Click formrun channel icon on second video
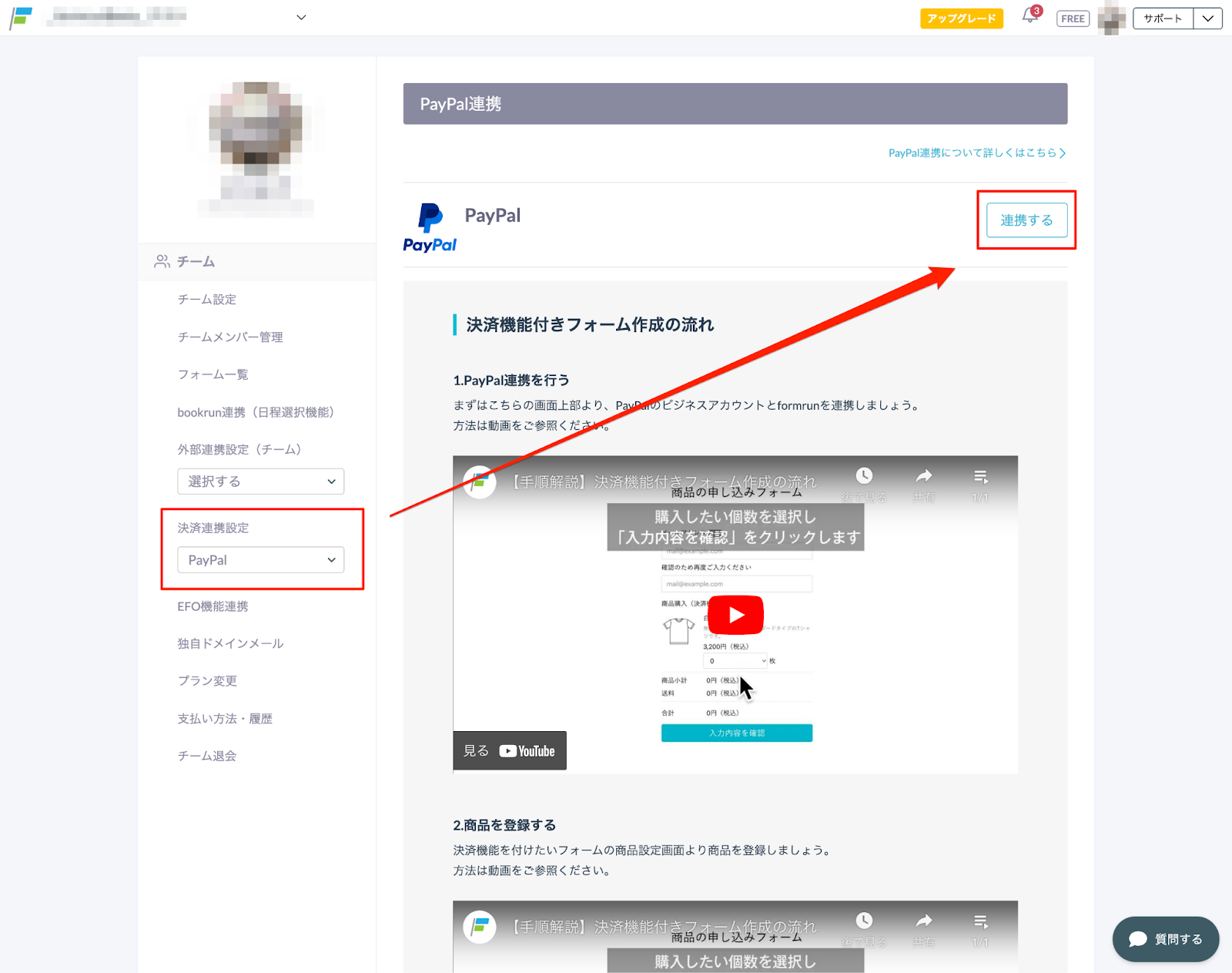 tap(479, 927)
